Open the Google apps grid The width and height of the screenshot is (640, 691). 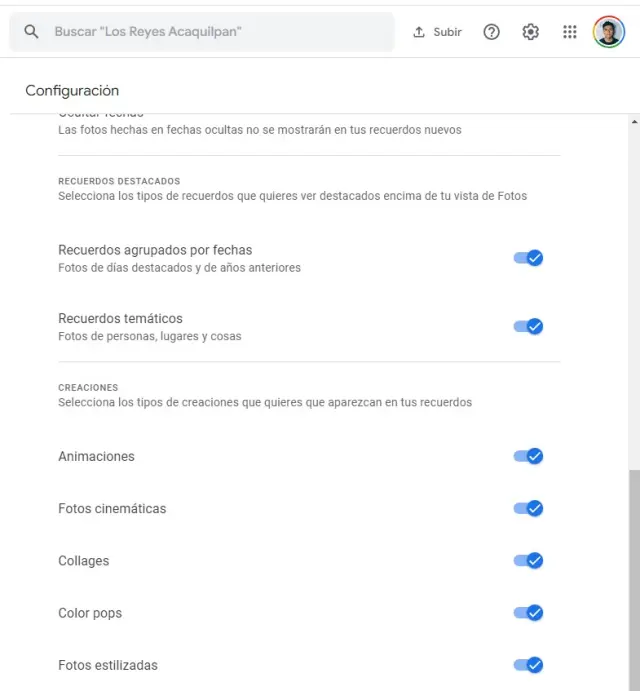point(570,32)
